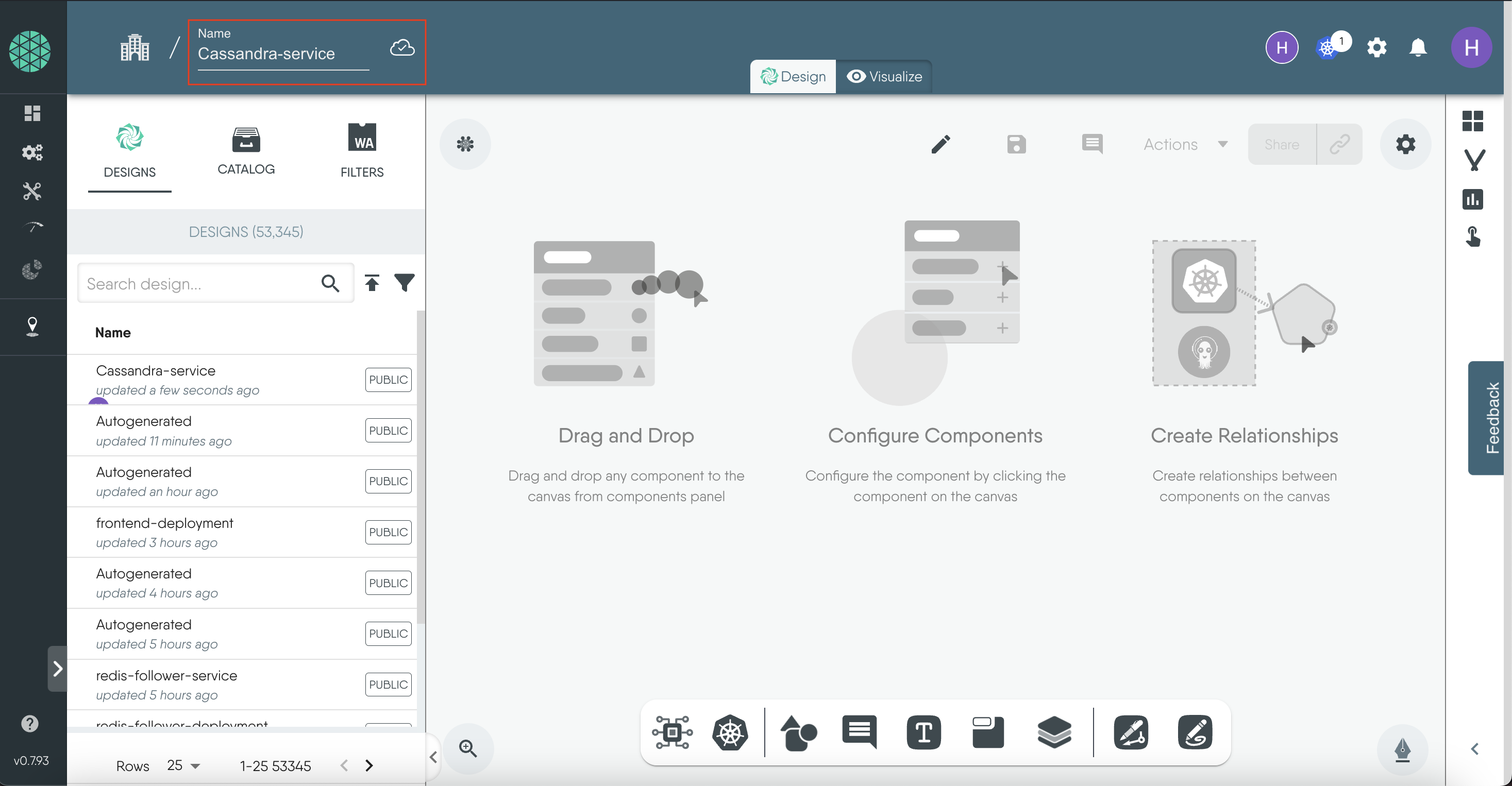This screenshot has height=786, width=1512.
Task: Go to next page of designs
Action: (368, 765)
